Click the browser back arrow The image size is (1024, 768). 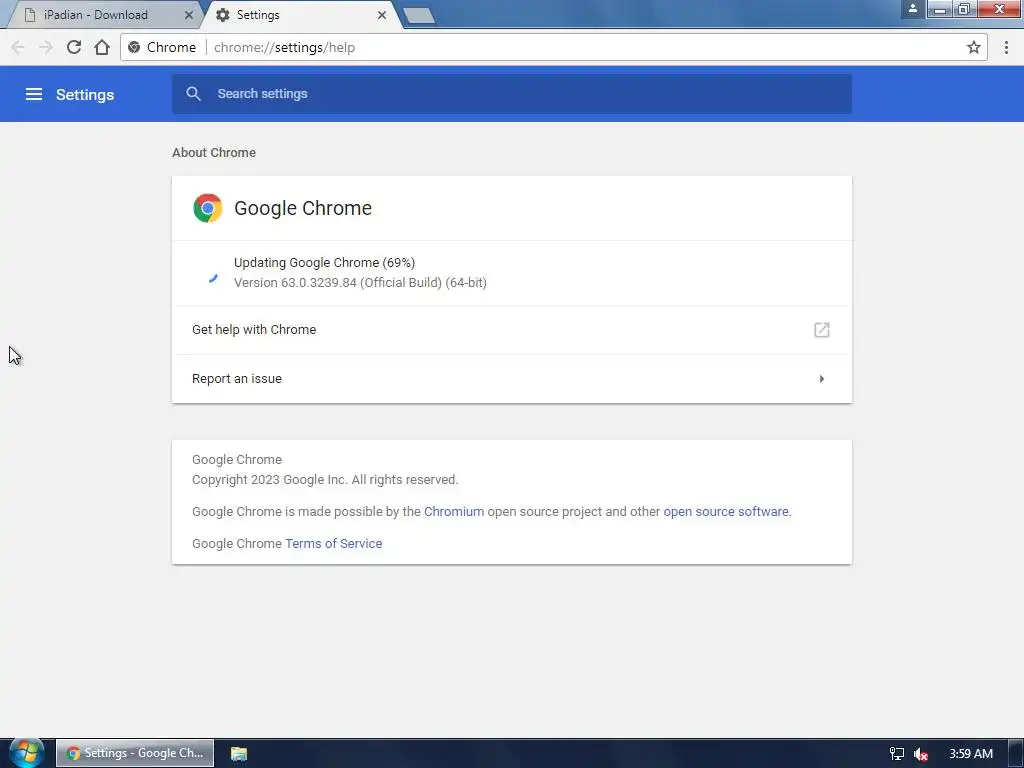(18, 47)
